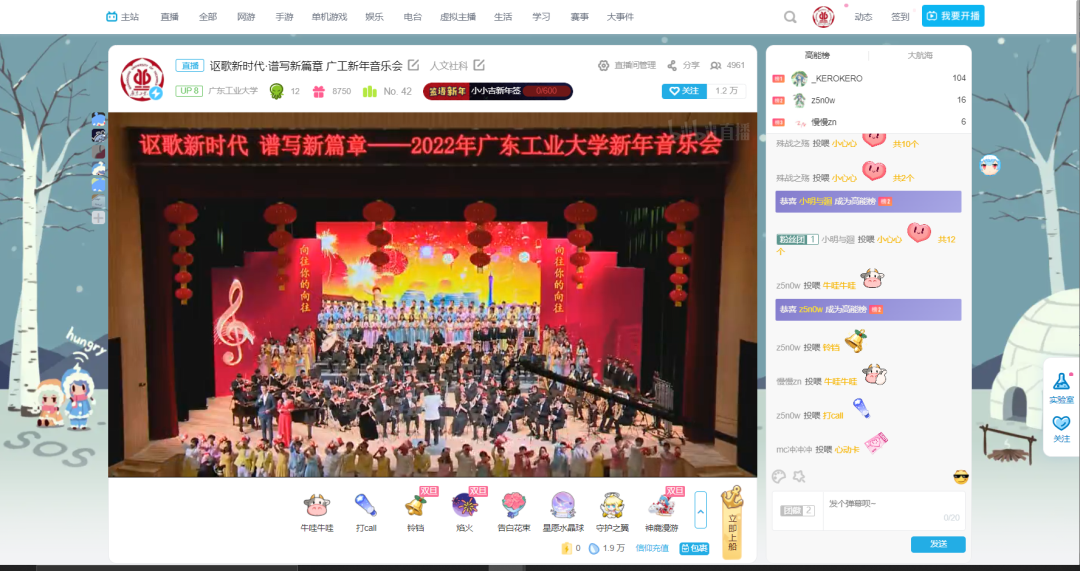Send the 神鹿漫游 gift
The image size is (1080, 571).
pos(661,512)
